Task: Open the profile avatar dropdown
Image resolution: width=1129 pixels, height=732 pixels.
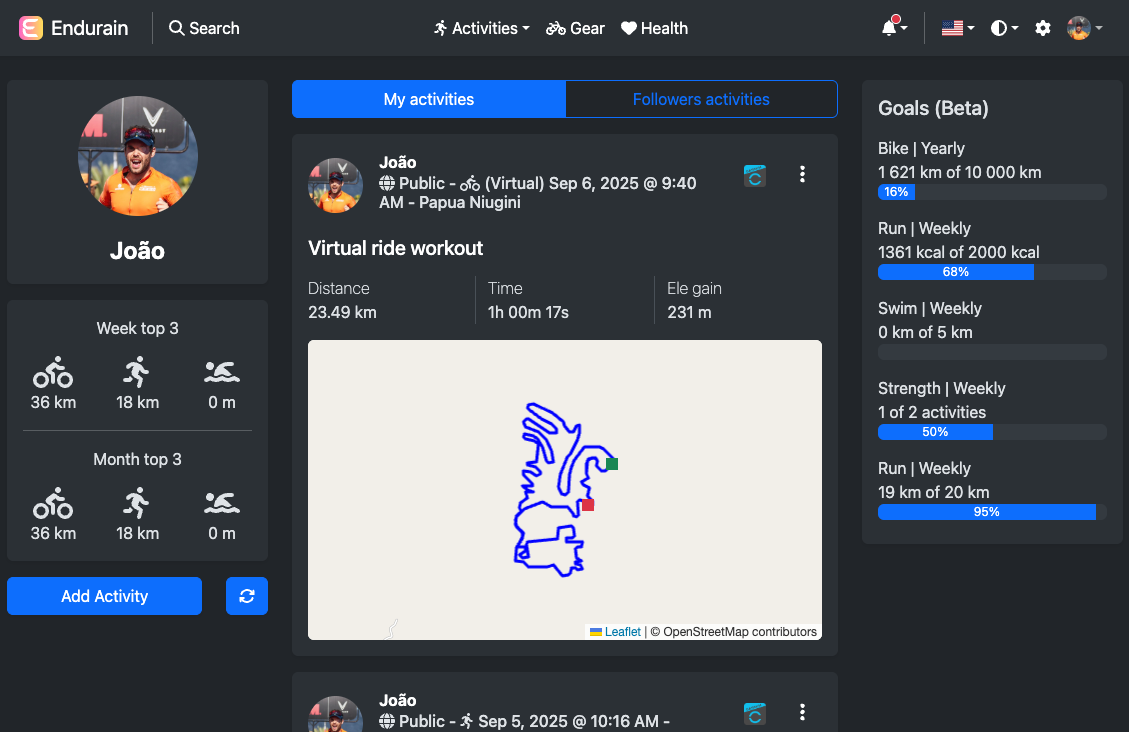Action: (1081, 28)
